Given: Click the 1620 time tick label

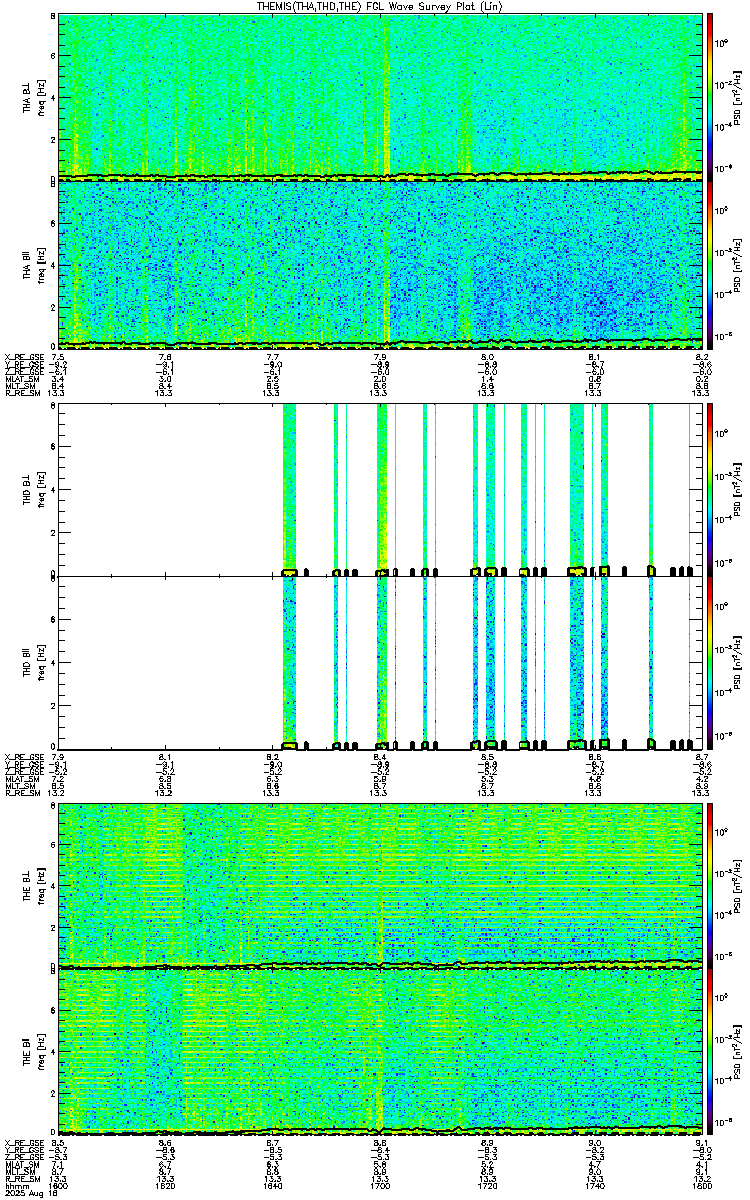Looking at the screenshot, I should [165, 1187].
